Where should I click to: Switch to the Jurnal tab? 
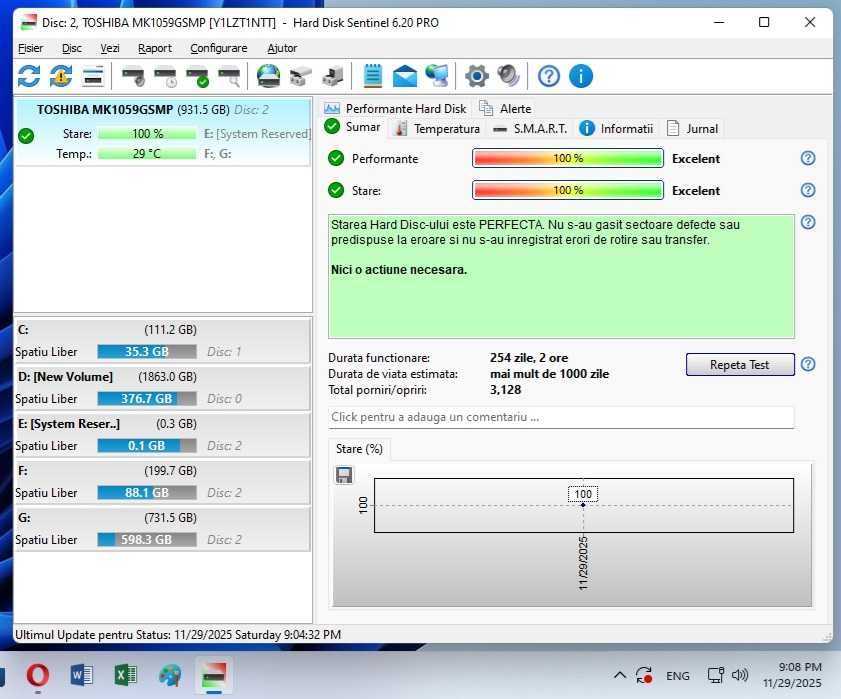click(692, 129)
